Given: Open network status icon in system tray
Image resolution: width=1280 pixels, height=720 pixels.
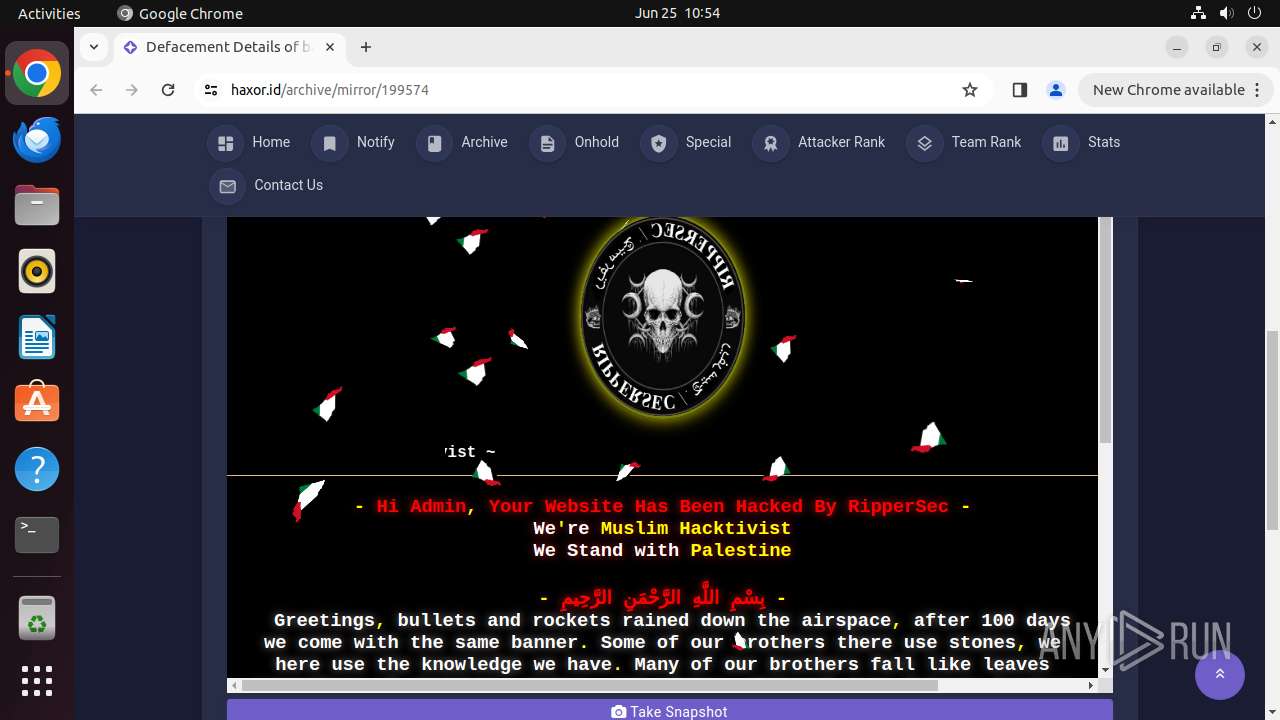Looking at the screenshot, I should pyautogui.click(x=1198, y=13).
